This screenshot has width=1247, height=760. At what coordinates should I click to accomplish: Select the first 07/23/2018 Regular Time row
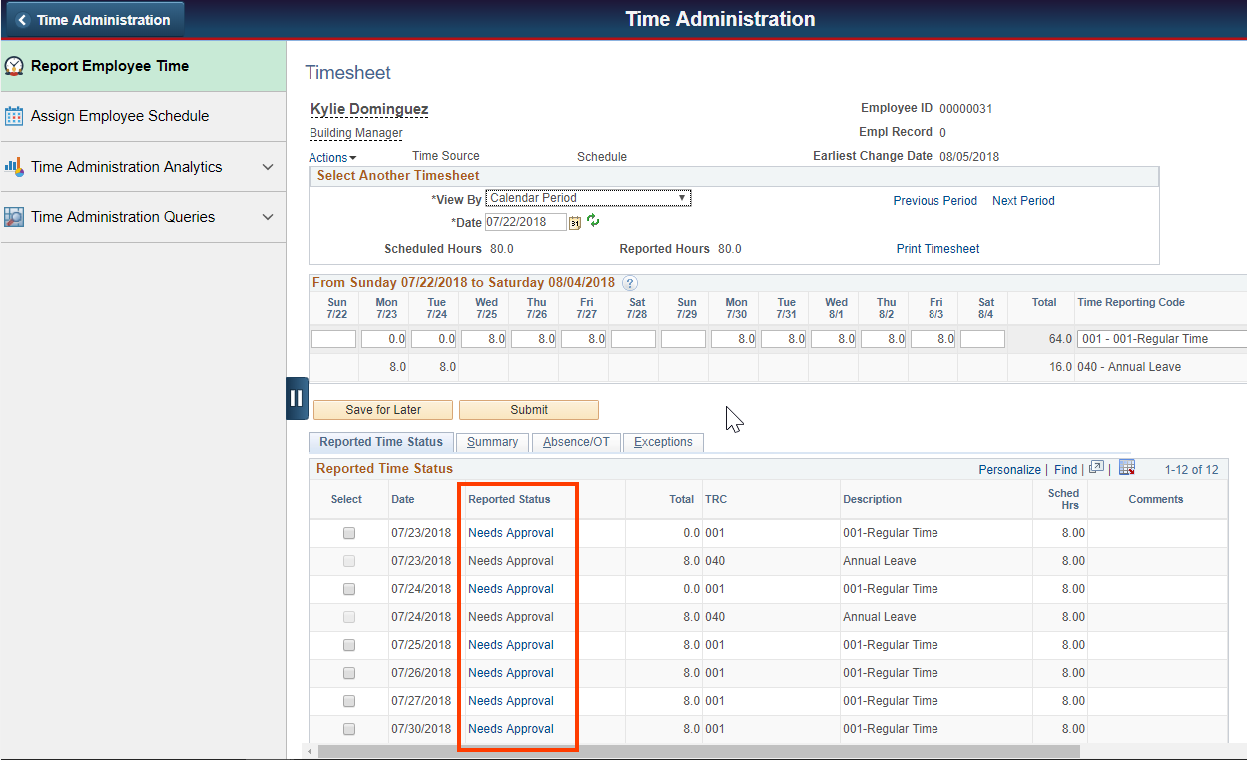(348, 533)
